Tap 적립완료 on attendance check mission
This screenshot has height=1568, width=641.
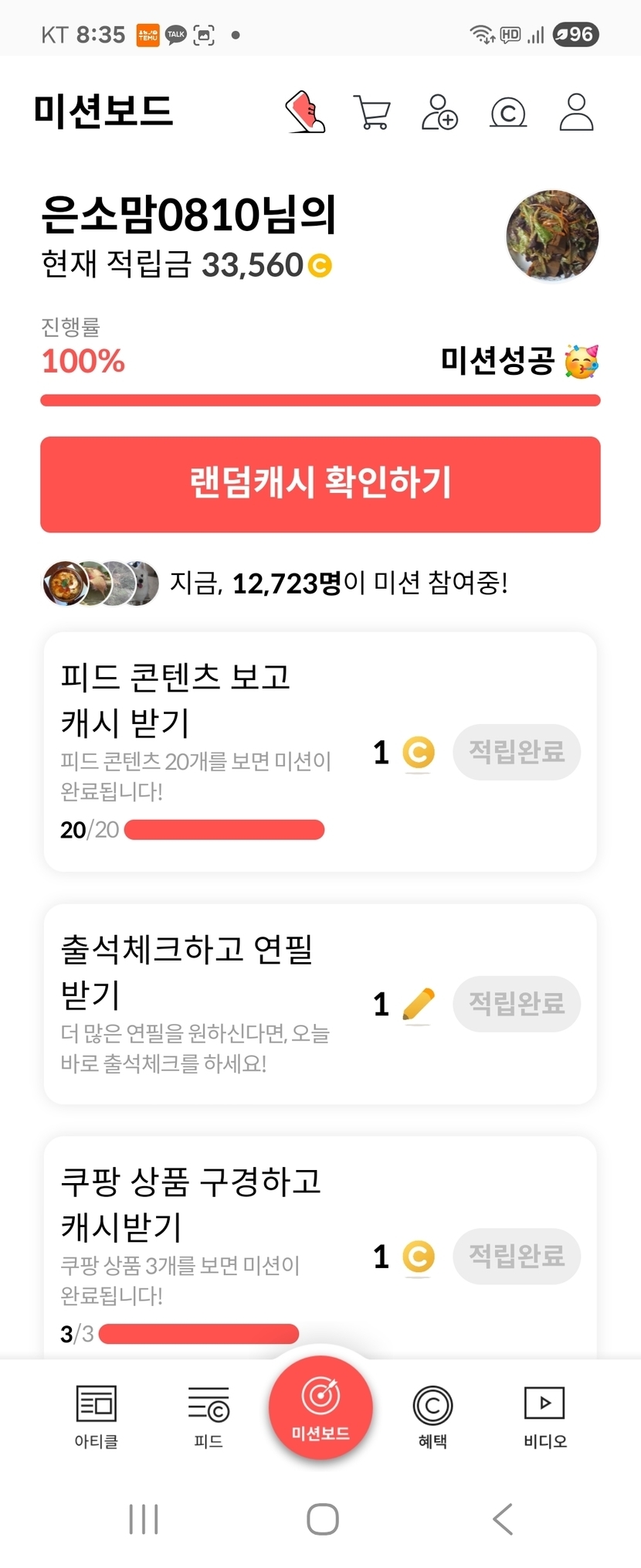(516, 1004)
